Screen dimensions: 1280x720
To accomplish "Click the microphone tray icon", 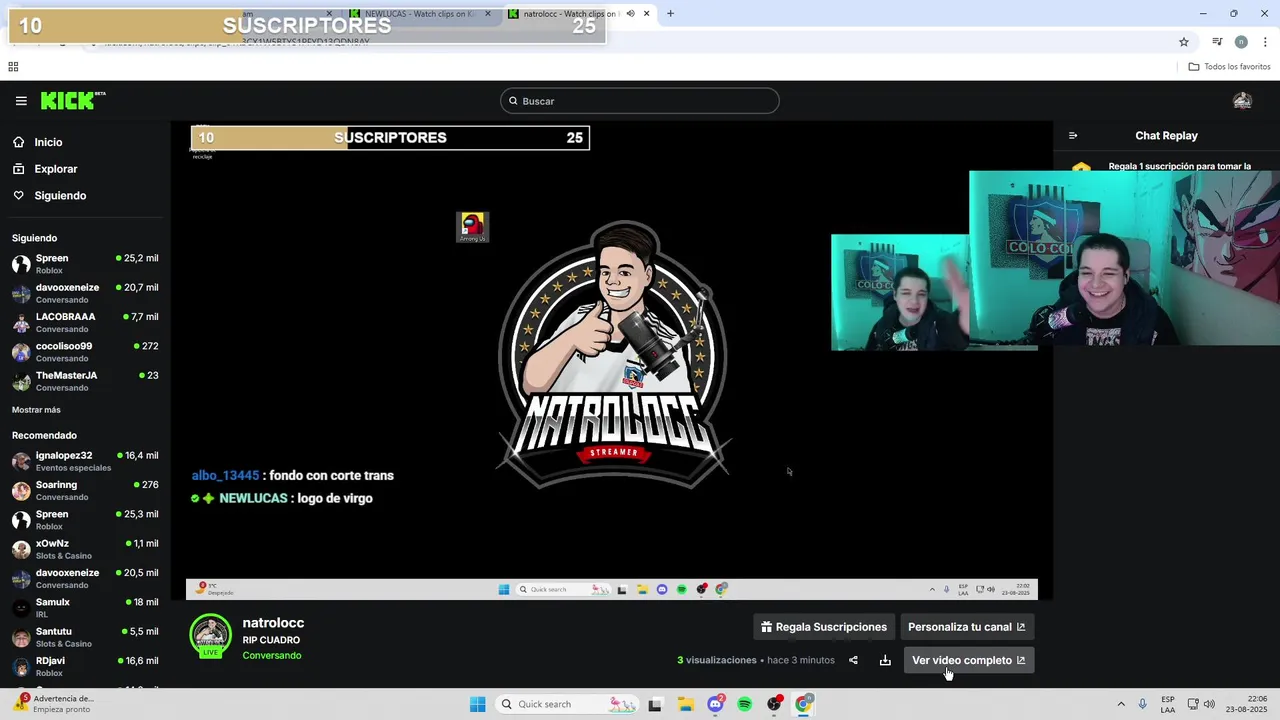I will pyautogui.click(x=1142, y=704).
